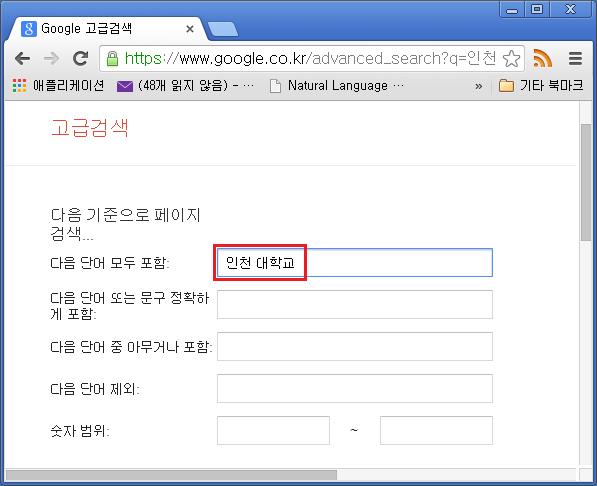Image resolution: width=597 pixels, height=486 pixels.
Task: Open the Natural Language bookmark
Action: pos(337,86)
